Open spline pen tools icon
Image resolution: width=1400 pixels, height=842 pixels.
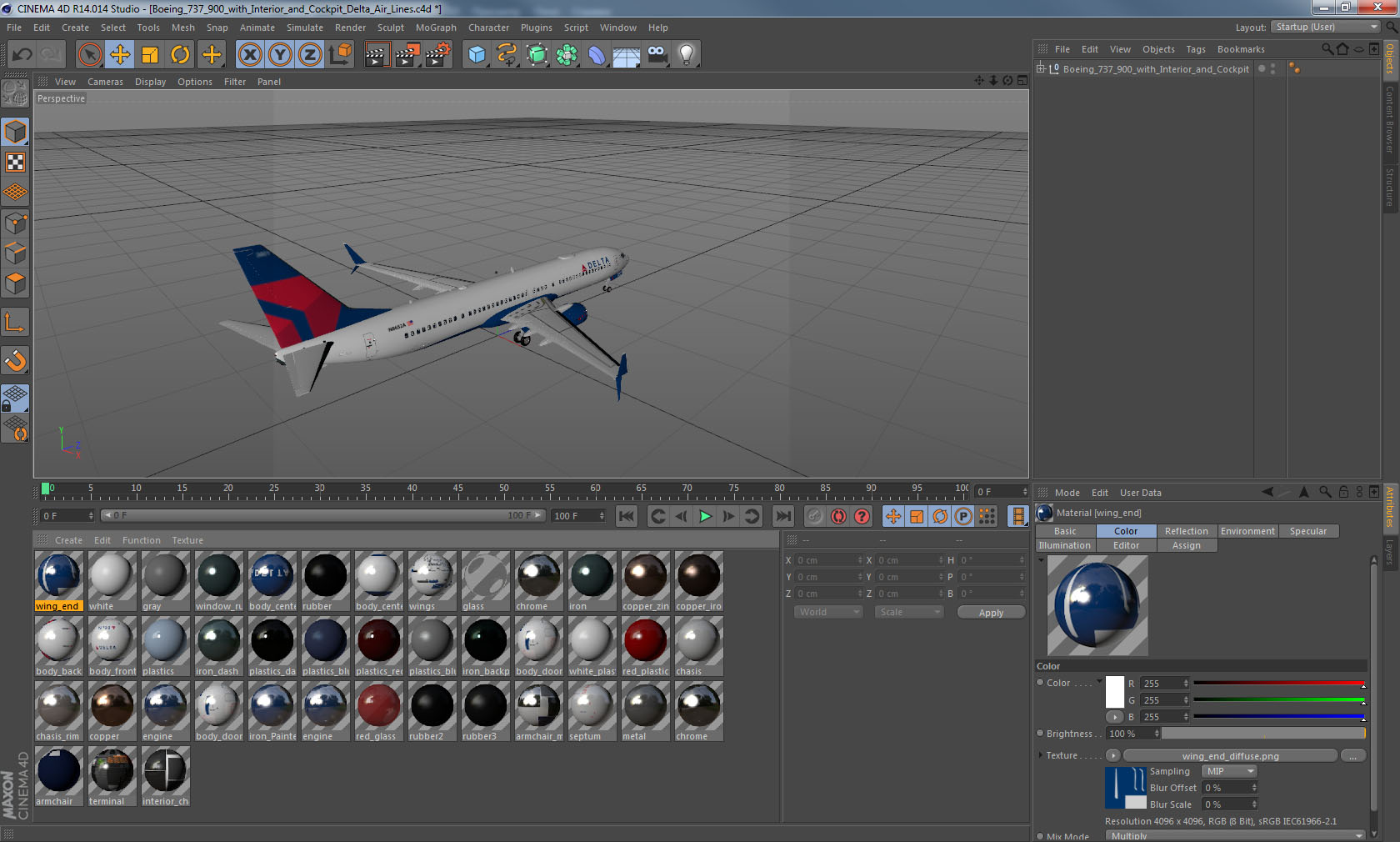click(x=507, y=55)
